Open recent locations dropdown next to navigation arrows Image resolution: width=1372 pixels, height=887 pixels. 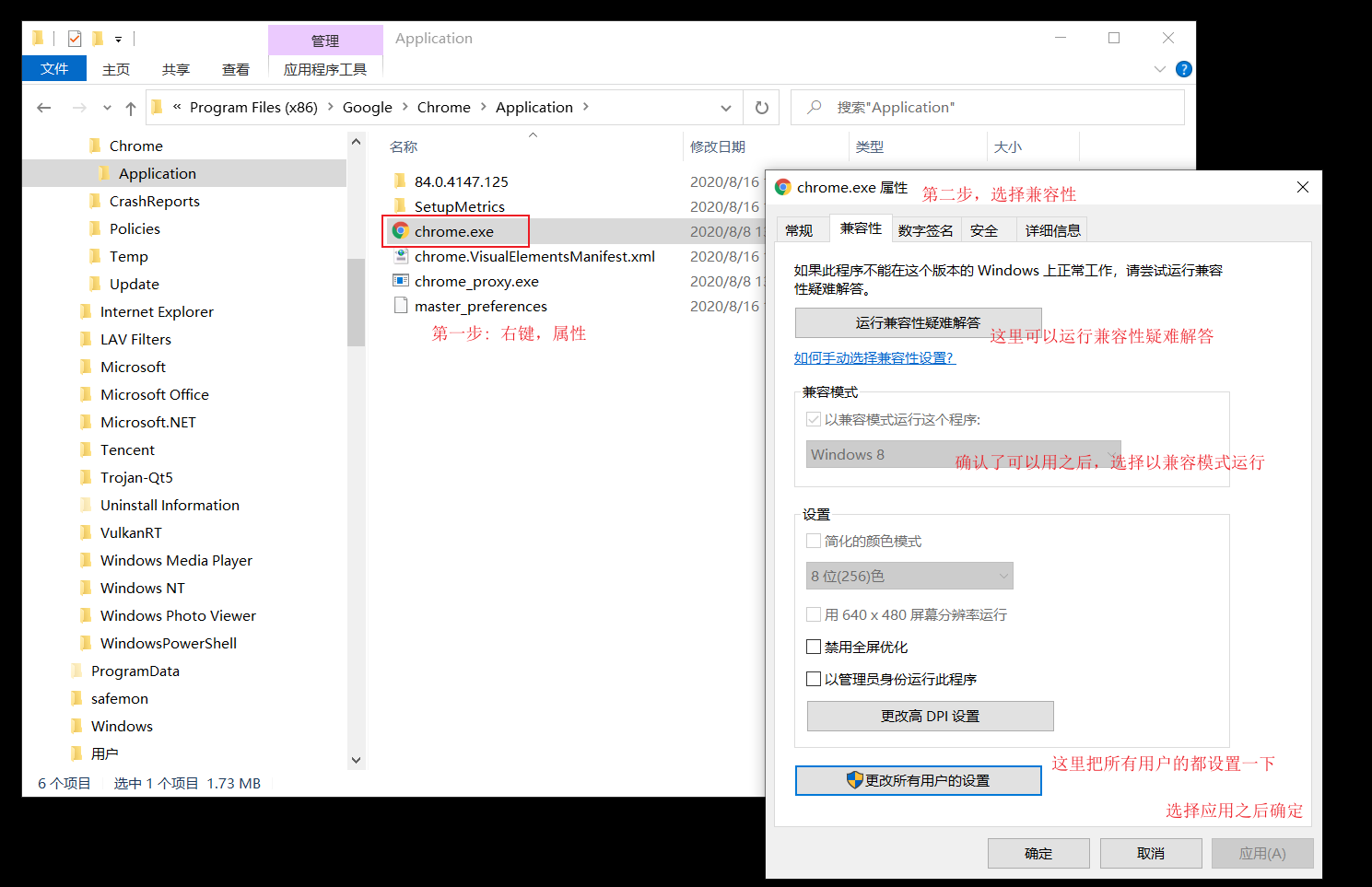107,108
